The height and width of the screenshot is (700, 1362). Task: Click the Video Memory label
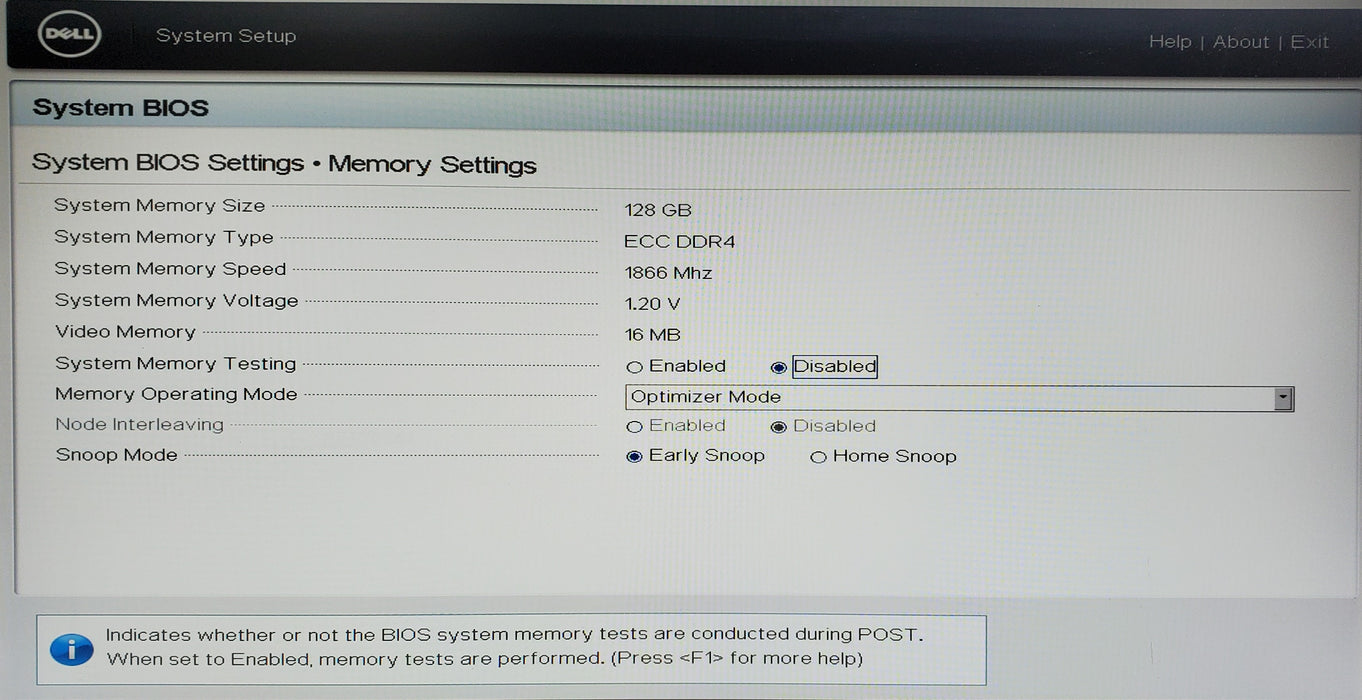click(125, 331)
